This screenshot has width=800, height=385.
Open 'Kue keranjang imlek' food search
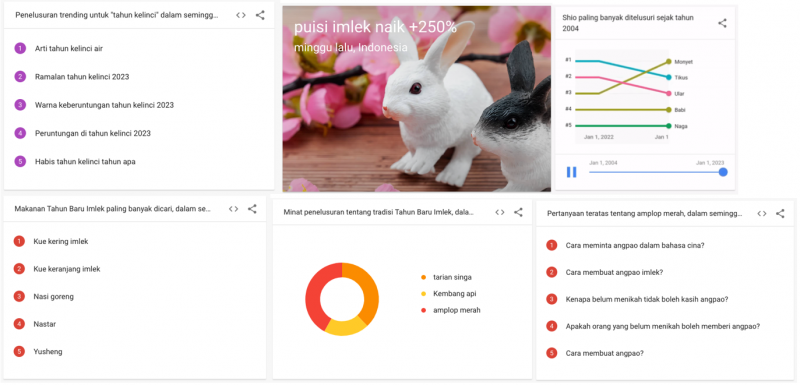[x=67, y=269]
